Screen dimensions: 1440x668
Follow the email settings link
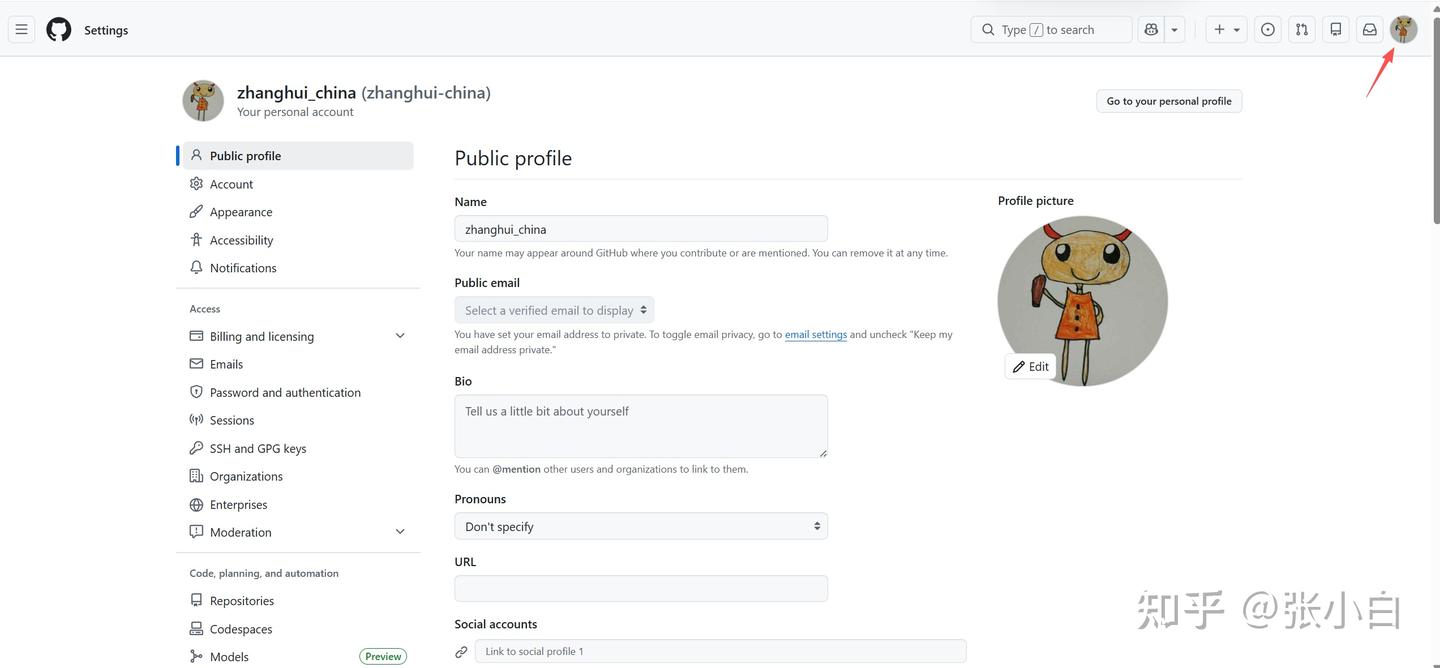(x=816, y=335)
